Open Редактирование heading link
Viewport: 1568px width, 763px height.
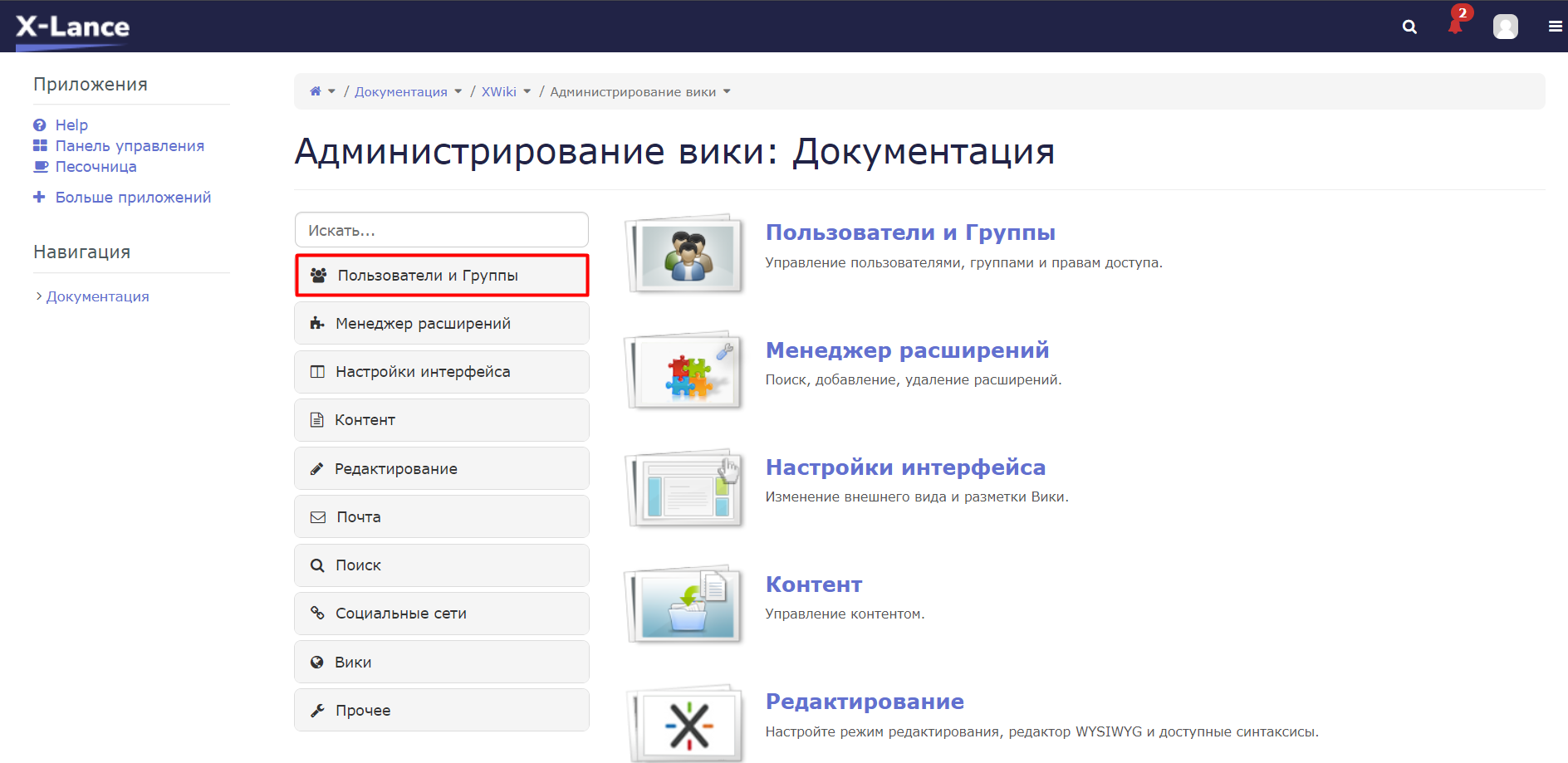[865, 702]
